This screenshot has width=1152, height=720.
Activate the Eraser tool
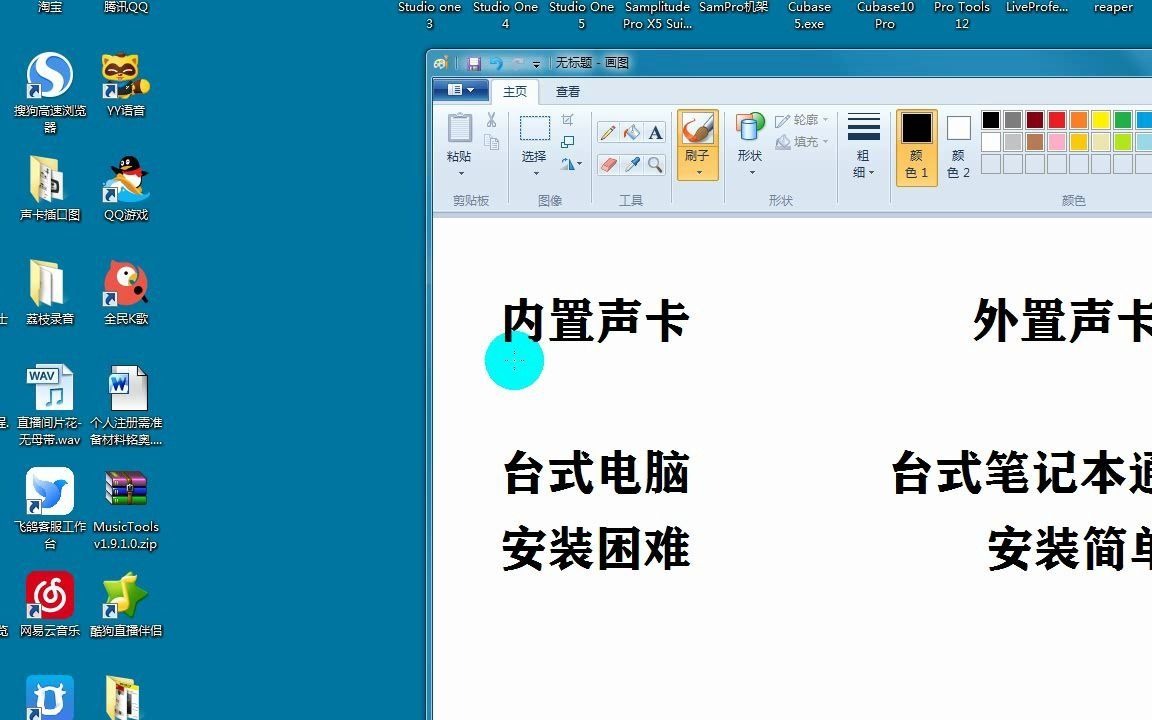[607, 164]
